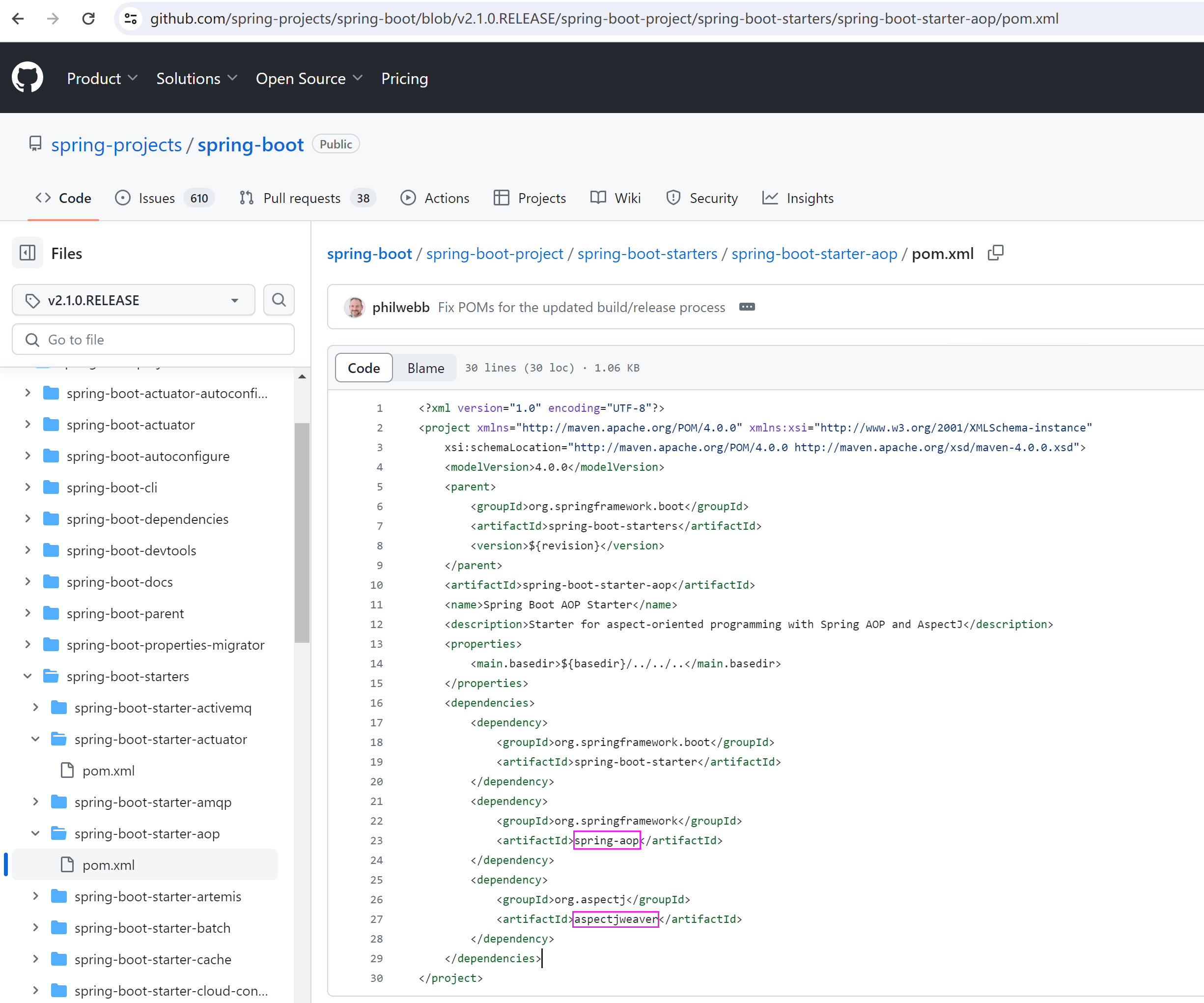Open the Solutions menu

[196, 79]
